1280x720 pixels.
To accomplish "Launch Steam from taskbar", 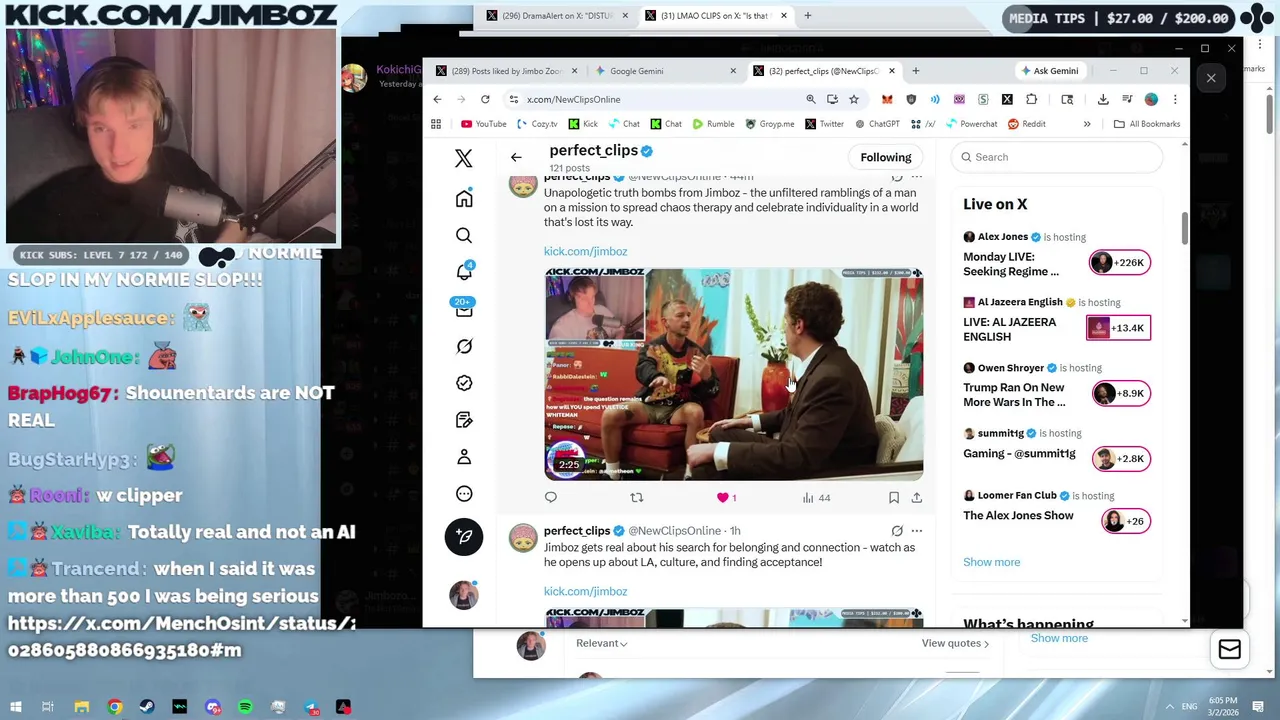I will (x=147, y=707).
